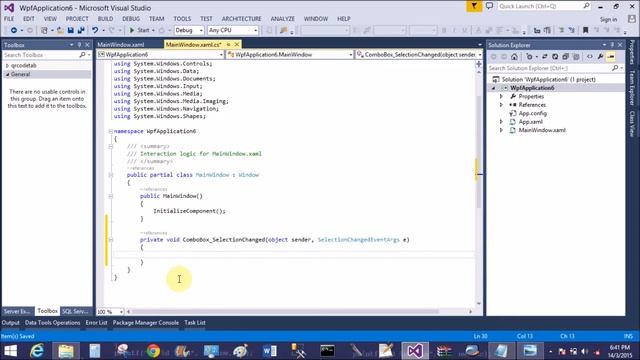Open notifications flag icon in title bar
The height and width of the screenshot is (360, 640).
[474, 6]
